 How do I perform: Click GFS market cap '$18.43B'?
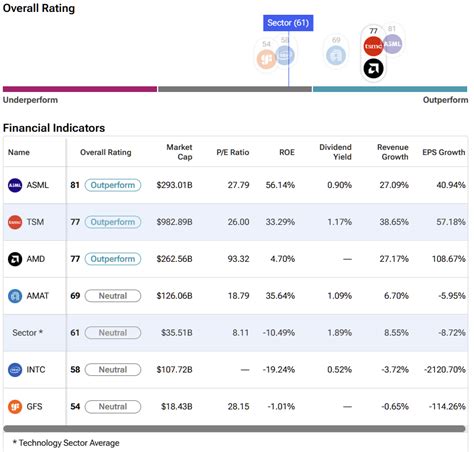click(x=177, y=407)
